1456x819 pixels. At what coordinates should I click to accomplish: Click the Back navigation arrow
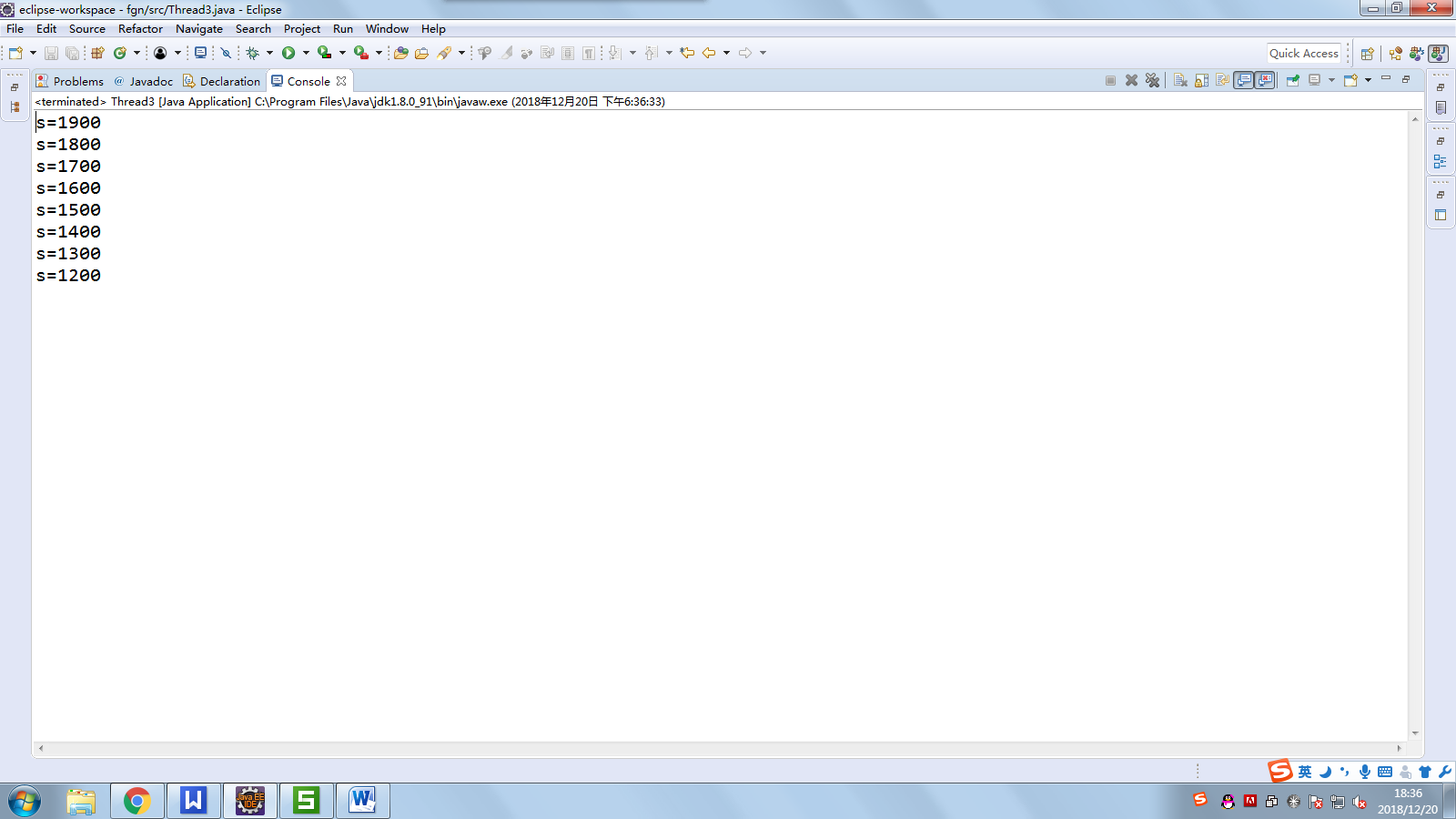point(709,53)
